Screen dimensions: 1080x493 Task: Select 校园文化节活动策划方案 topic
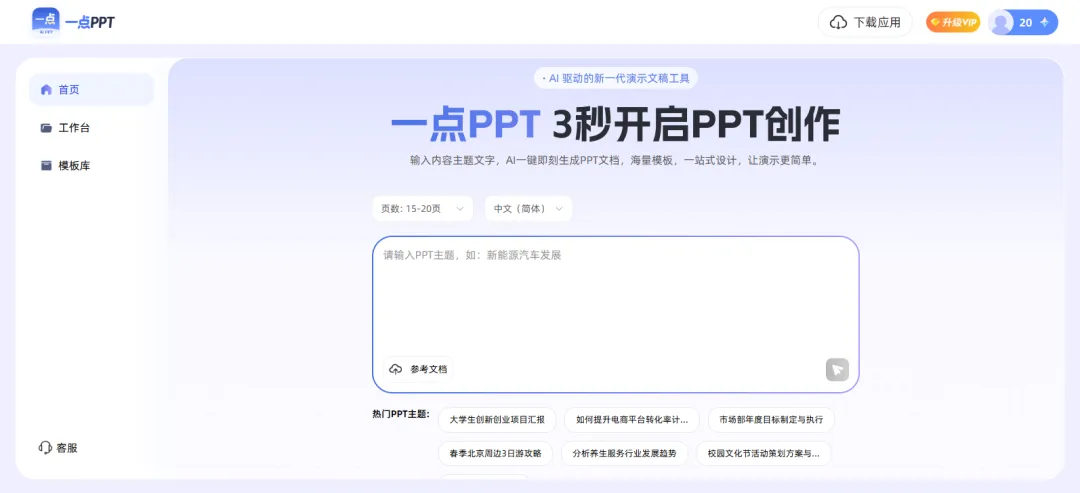764,454
